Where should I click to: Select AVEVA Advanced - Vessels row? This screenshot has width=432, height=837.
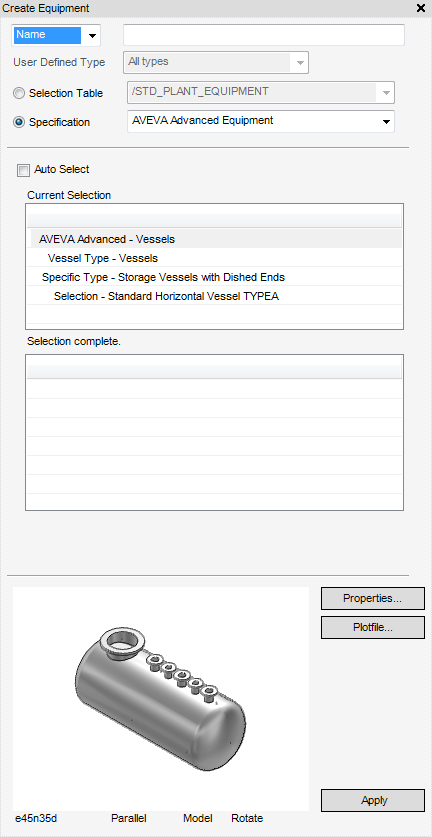pos(214,239)
